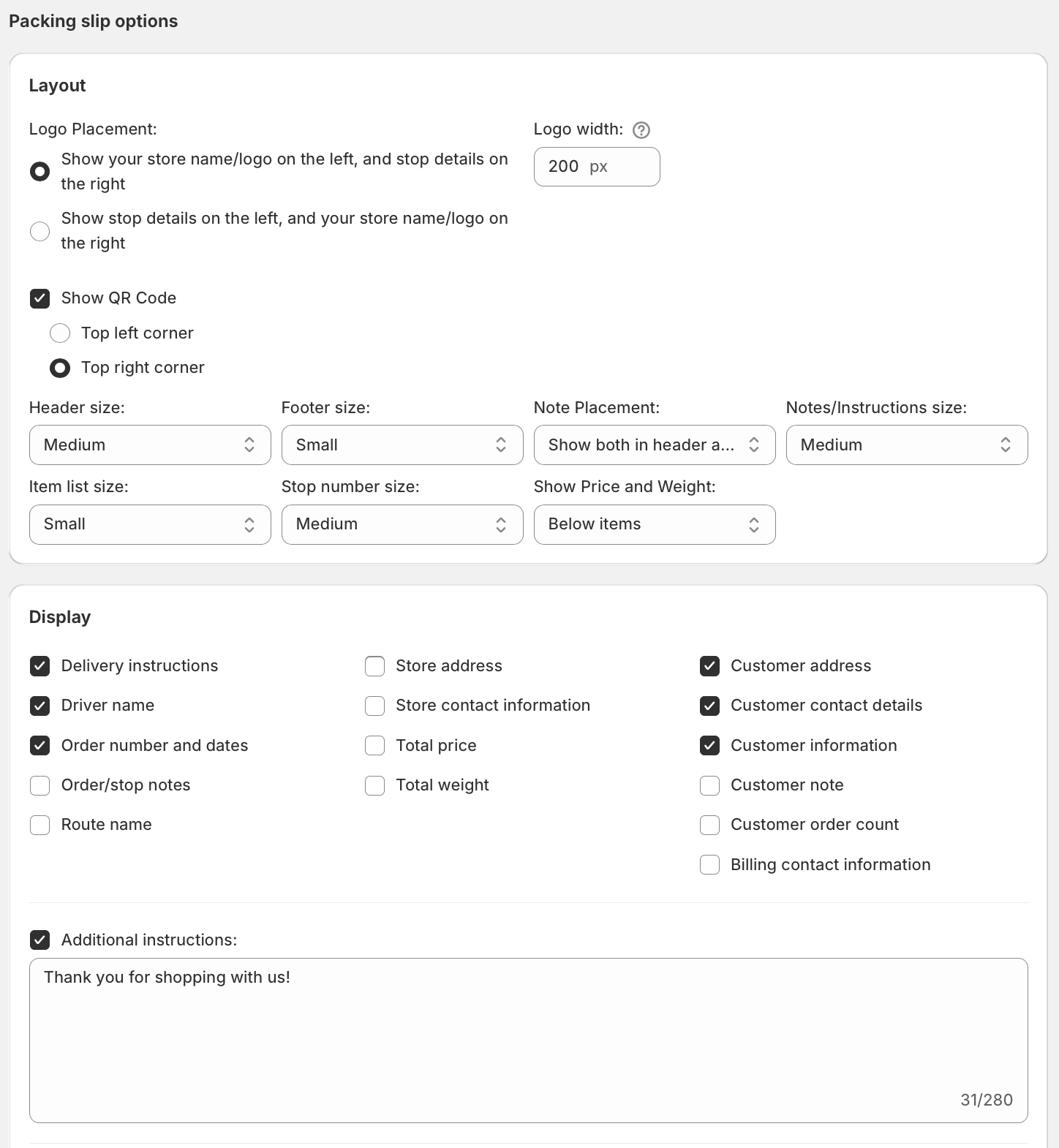Open the Stop number size dropdown
The image size is (1059, 1148).
[x=402, y=524]
